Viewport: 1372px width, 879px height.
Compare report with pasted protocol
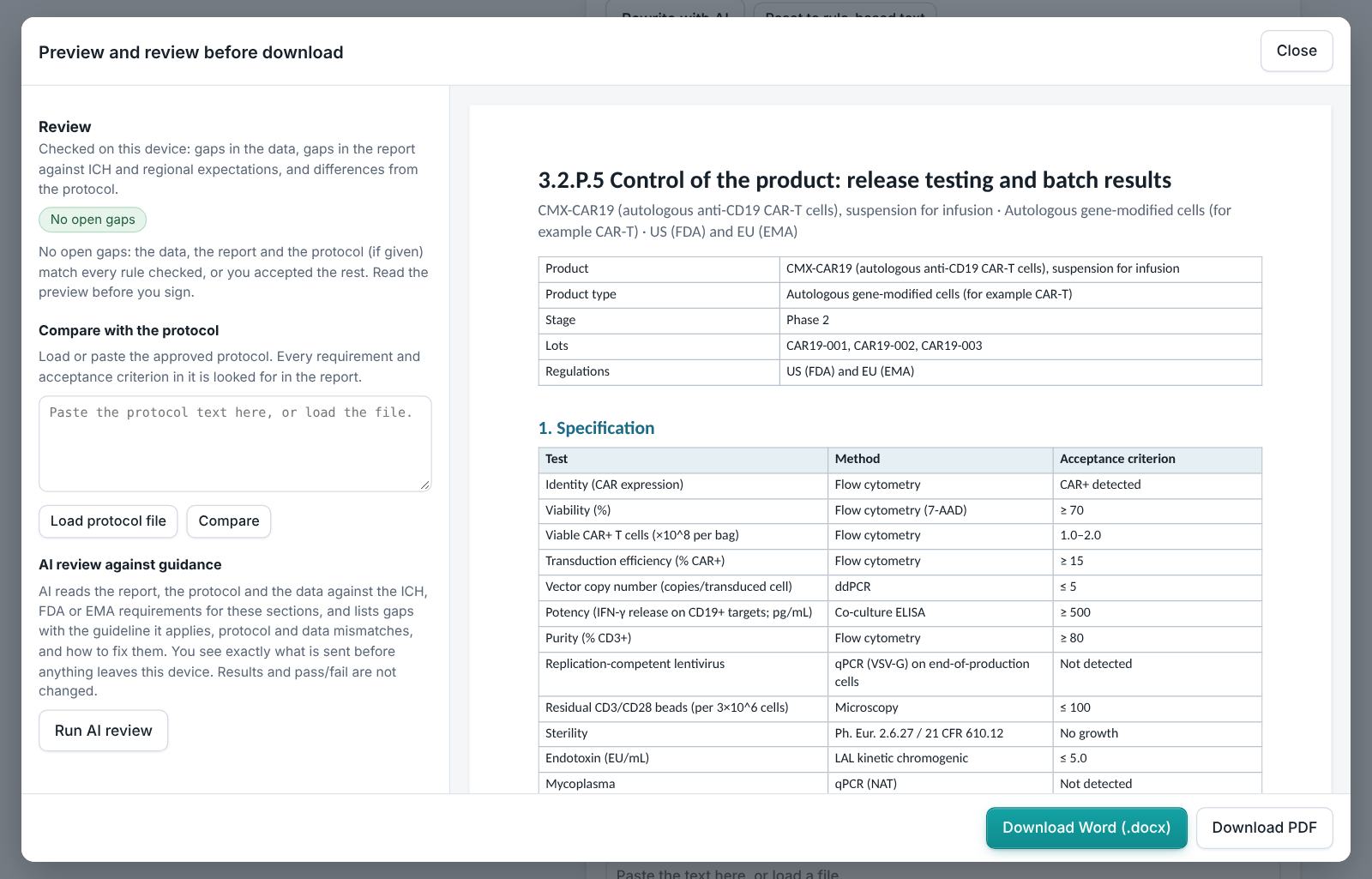pyautogui.click(x=229, y=521)
